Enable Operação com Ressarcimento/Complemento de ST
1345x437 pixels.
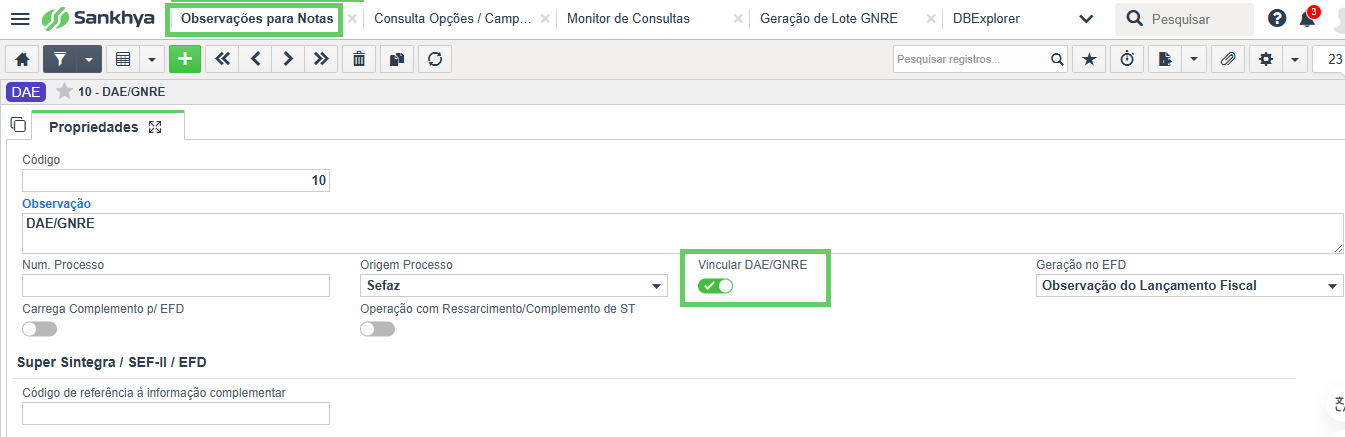(378, 328)
